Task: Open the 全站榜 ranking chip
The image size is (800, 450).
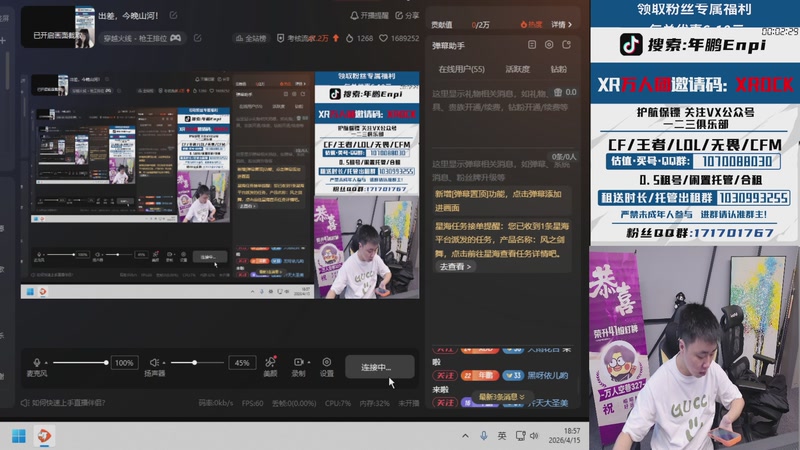Action: tap(251, 38)
